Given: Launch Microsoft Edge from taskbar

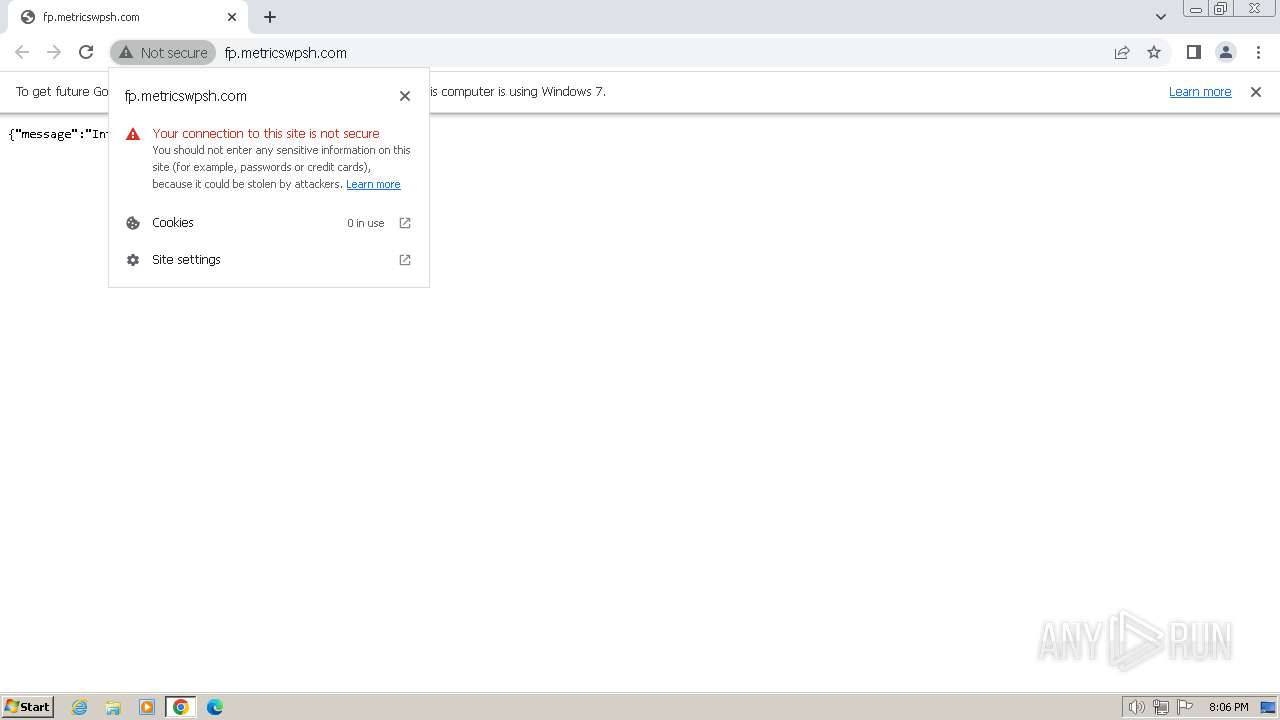Looking at the screenshot, I should (215, 707).
